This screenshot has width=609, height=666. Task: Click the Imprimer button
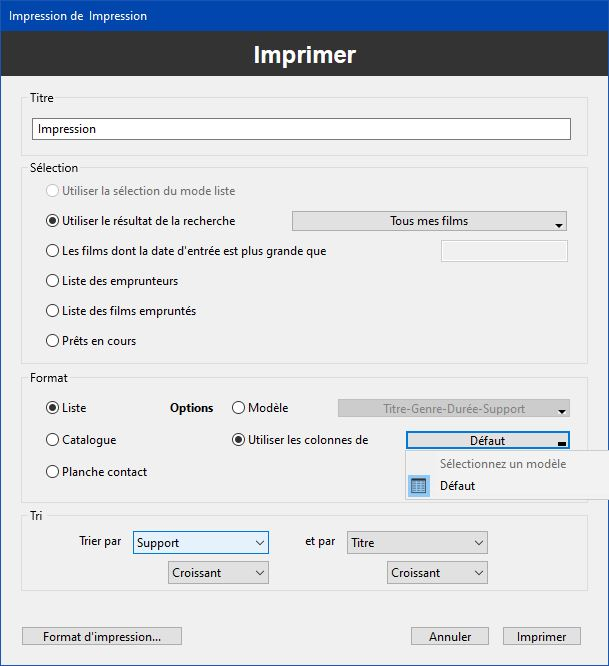tap(541, 636)
